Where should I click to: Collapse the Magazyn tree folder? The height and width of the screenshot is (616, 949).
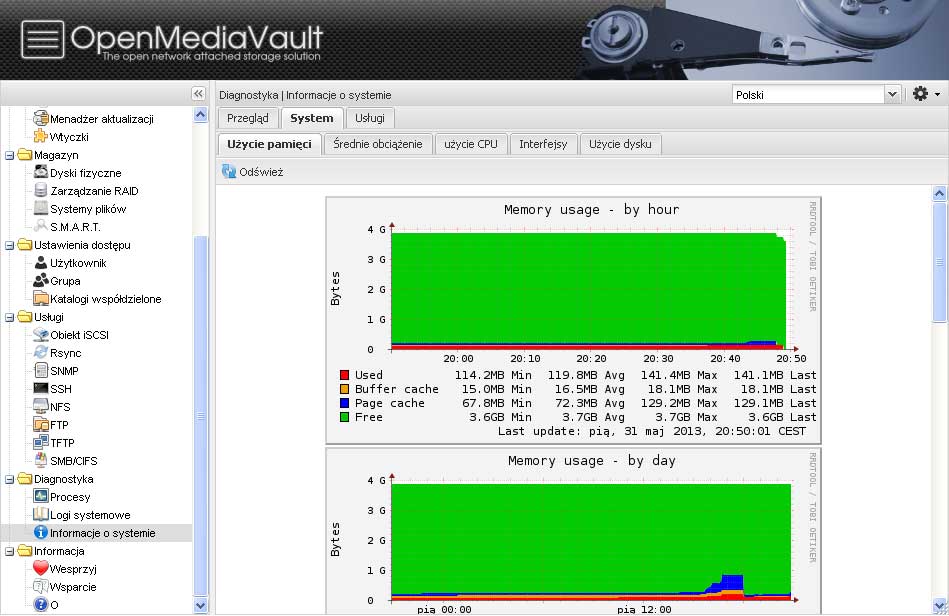tap(9, 155)
